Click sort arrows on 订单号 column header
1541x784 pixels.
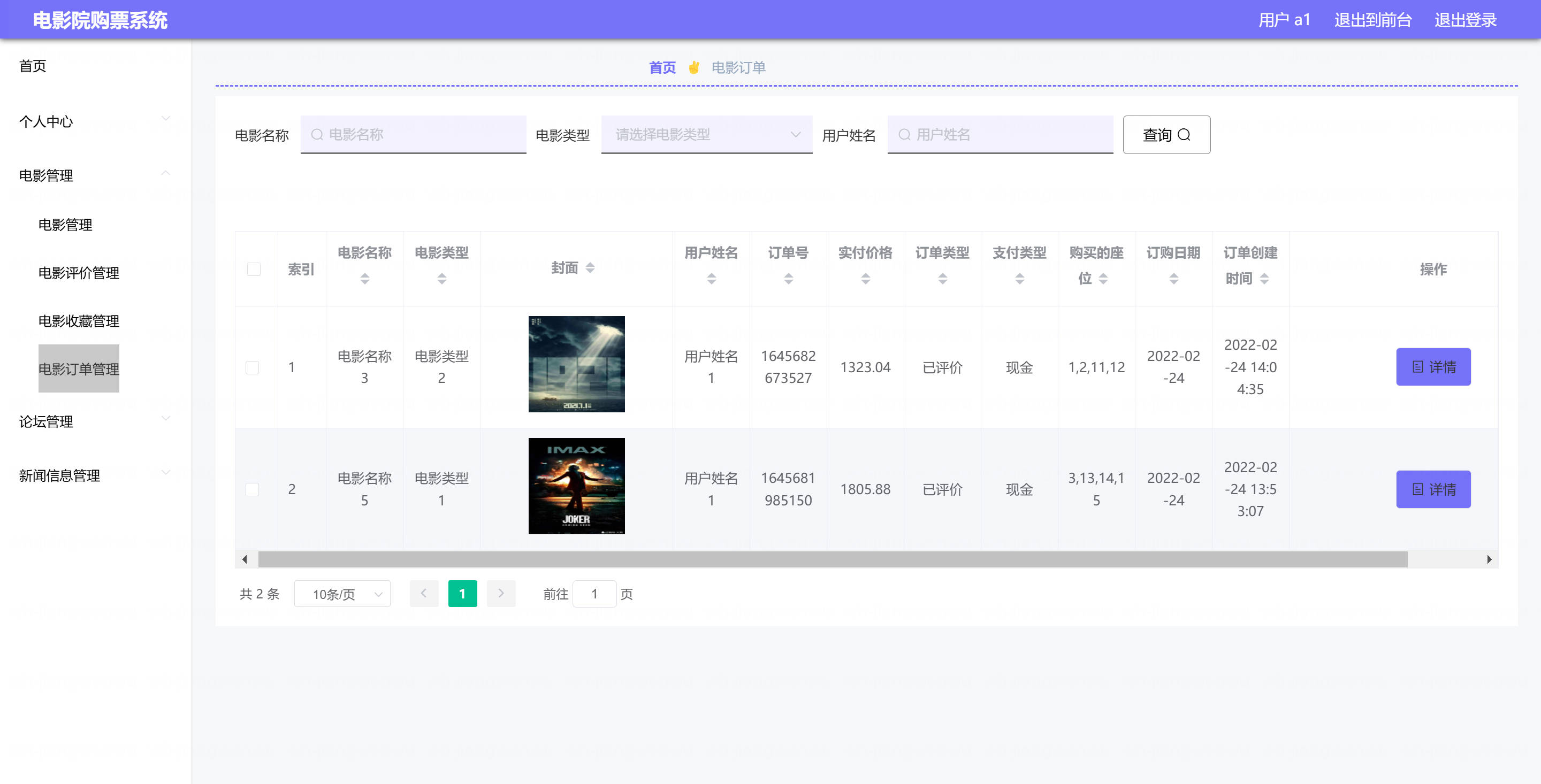pos(788,279)
